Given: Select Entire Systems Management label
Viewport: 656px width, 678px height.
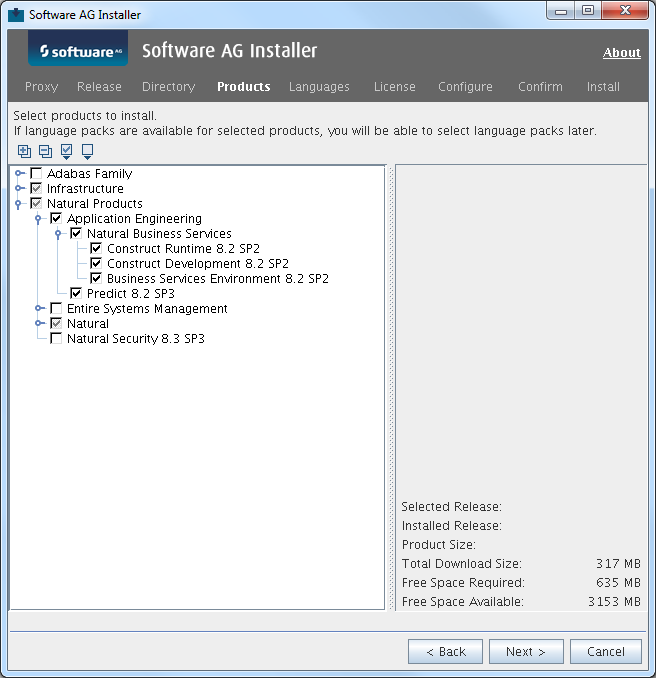Looking at the screenshot, I should coord(147,309).
